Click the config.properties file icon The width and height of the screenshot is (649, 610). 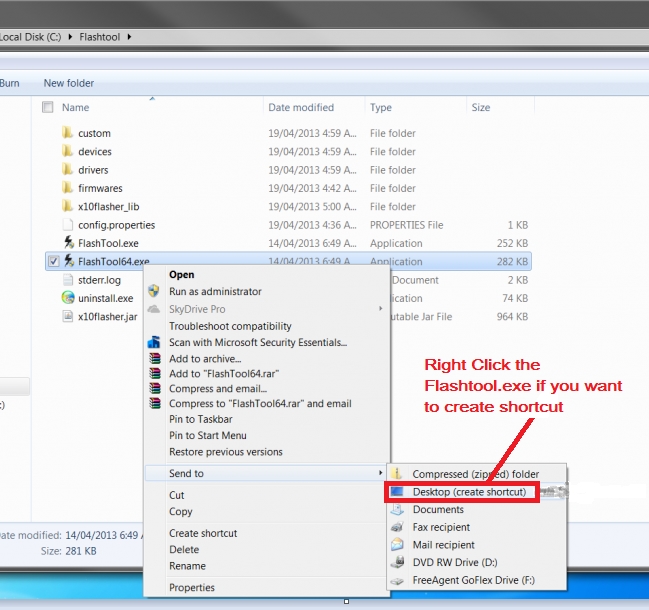(x=67, y=225)
